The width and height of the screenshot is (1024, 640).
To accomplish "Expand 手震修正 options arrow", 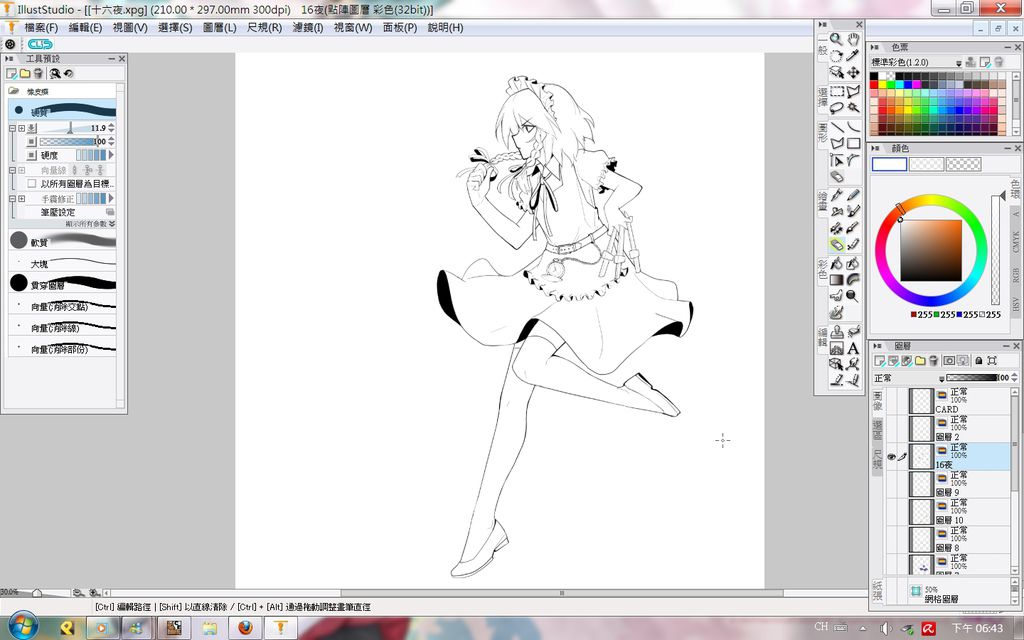I will click(x=111, y=199).
